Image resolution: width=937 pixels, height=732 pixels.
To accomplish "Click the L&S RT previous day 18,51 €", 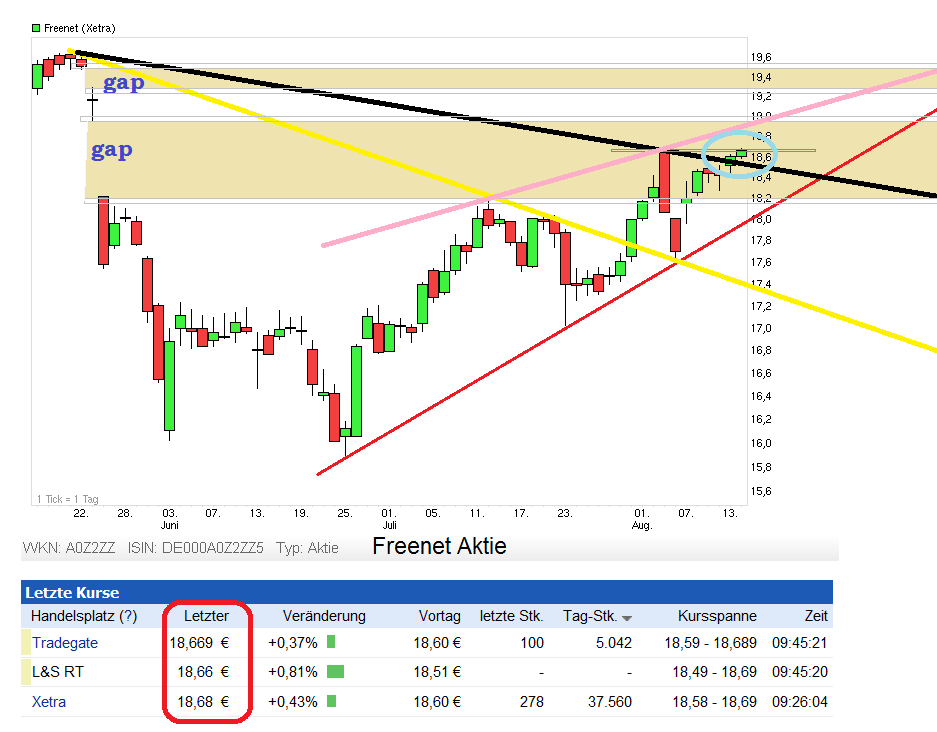I will [437, 672].
